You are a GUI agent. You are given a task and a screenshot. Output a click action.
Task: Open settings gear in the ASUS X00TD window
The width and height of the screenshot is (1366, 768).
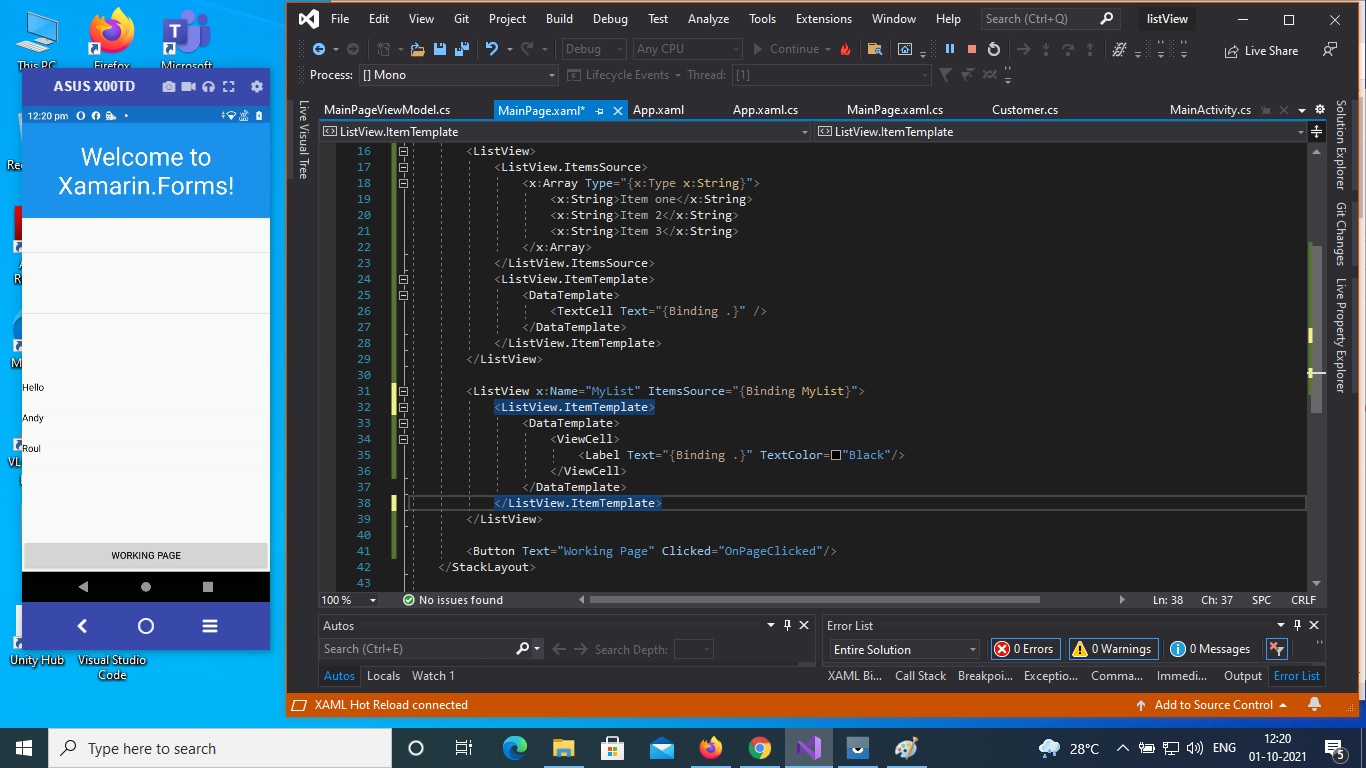257,87
